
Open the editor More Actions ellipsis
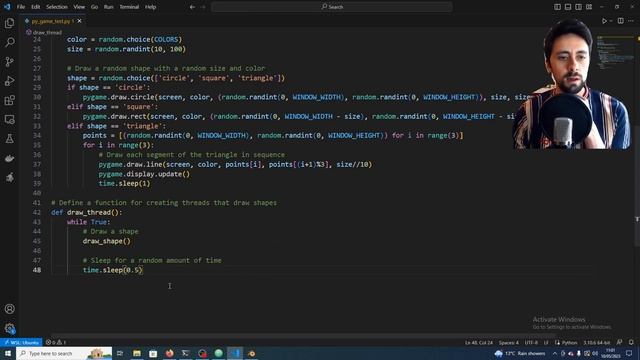[631, 21]
